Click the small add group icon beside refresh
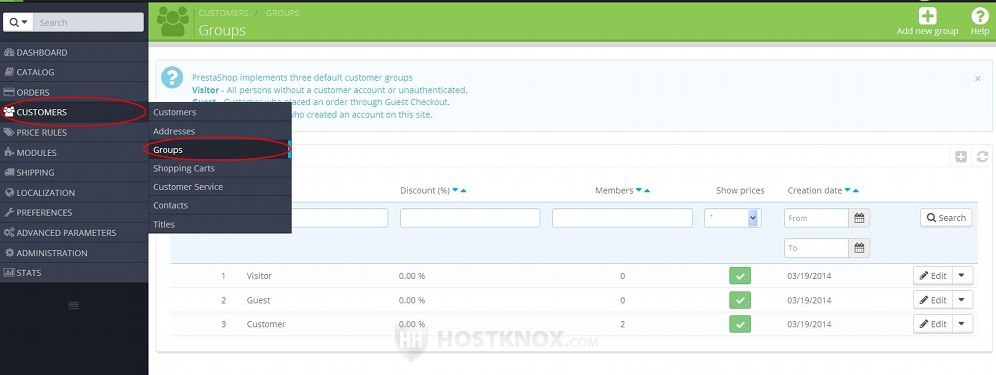This screenshot has height=375, width=996. coord(961,156)
